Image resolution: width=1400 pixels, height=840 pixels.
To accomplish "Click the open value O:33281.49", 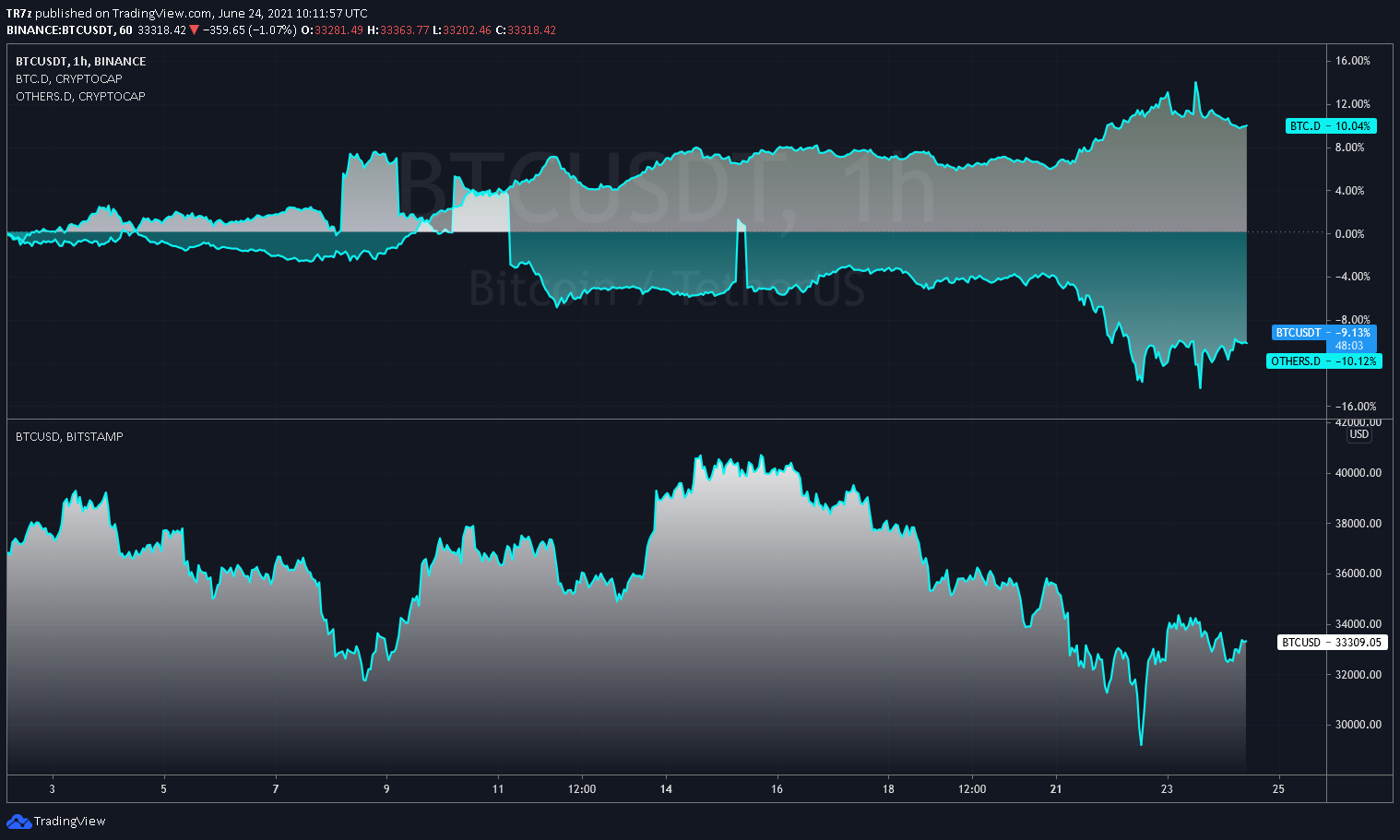I will pyautogui.click(x=332, y=30).
